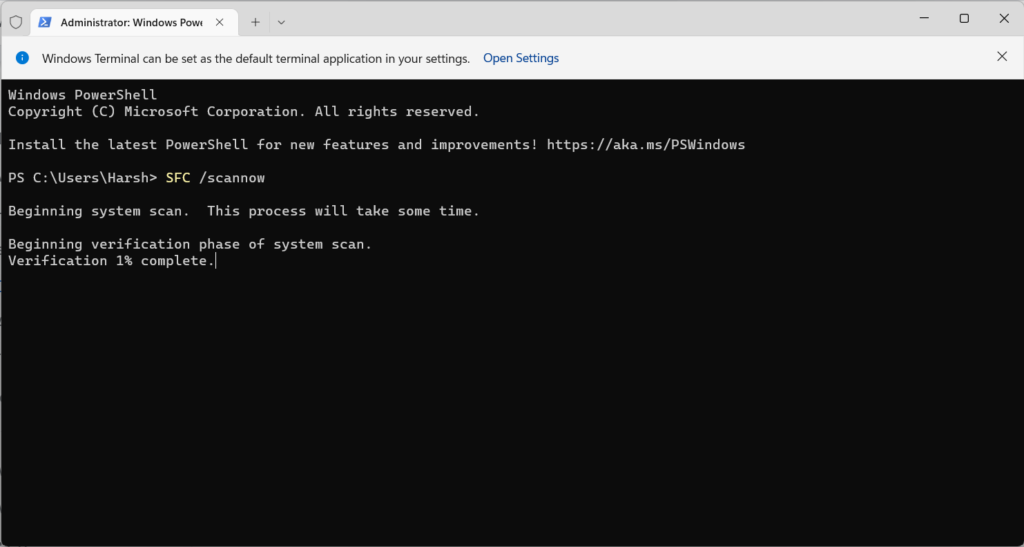
Task: Dismiss the default terminal notification bar
Action: (x=1002, y=57)
